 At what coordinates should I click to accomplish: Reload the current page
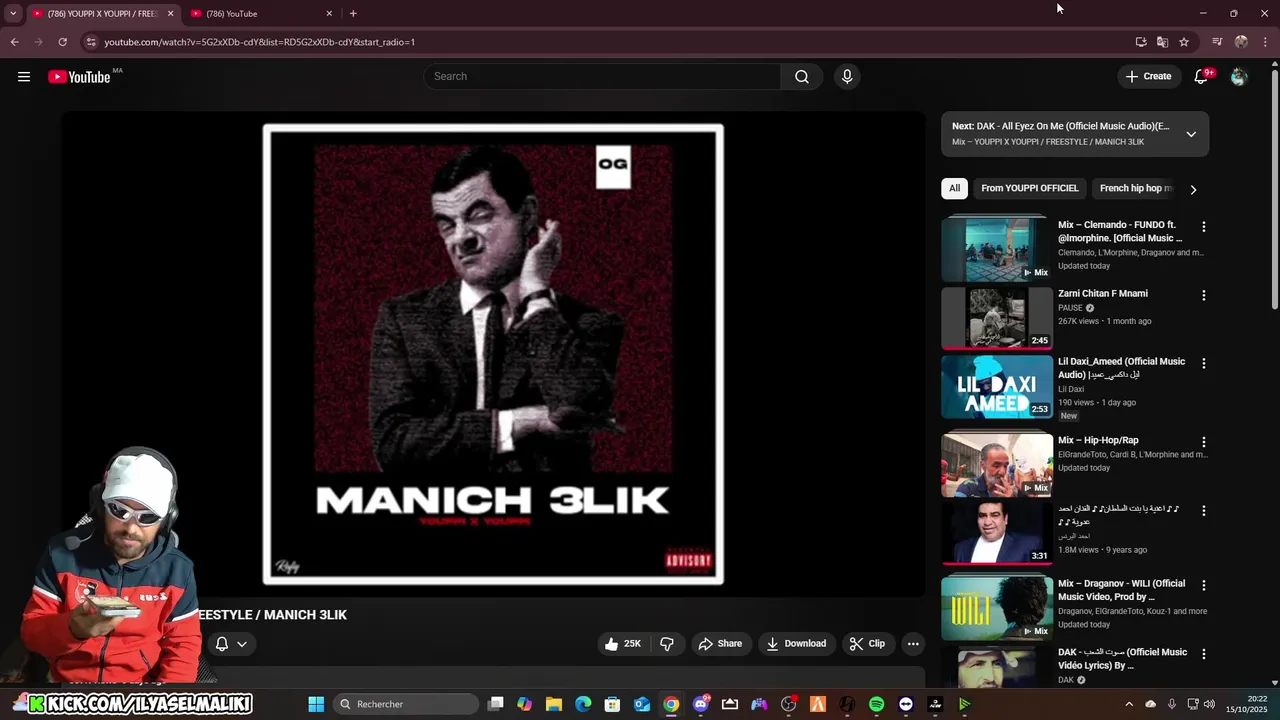pyautogui.click(x=62, y=42)
